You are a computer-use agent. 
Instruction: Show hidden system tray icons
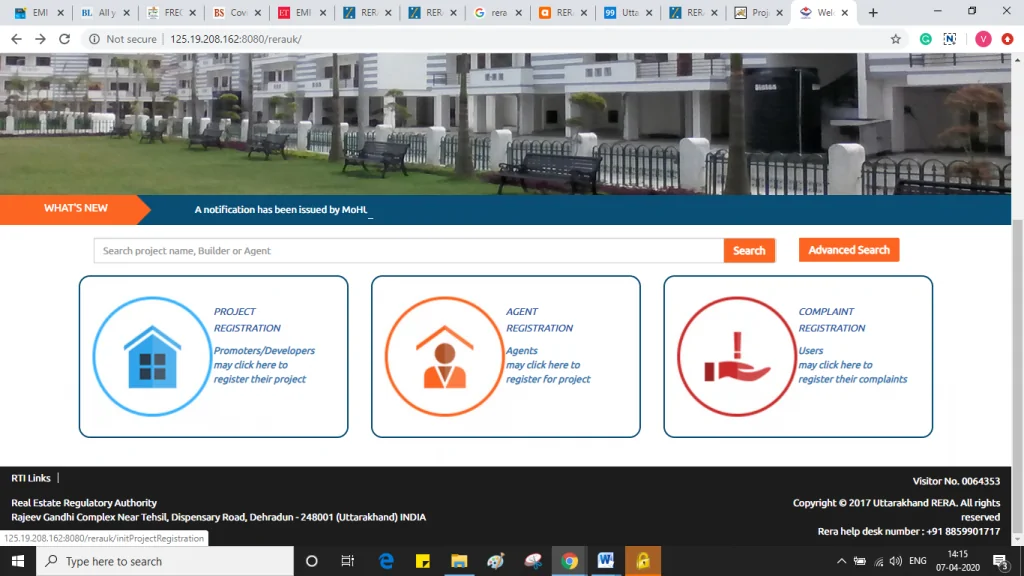(841, 561)
